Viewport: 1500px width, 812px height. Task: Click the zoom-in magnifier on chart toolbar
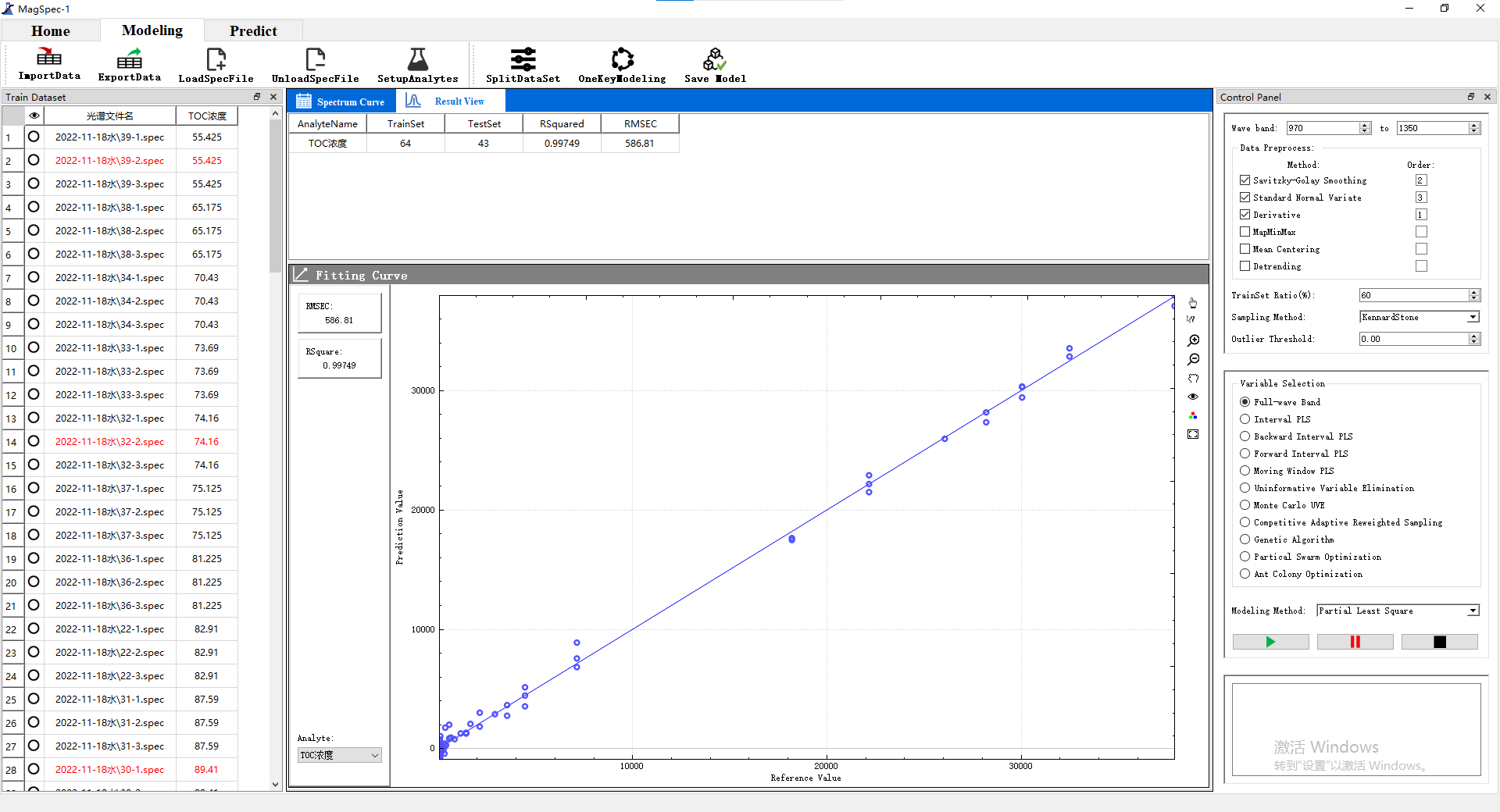click(x=1193, y=340)
